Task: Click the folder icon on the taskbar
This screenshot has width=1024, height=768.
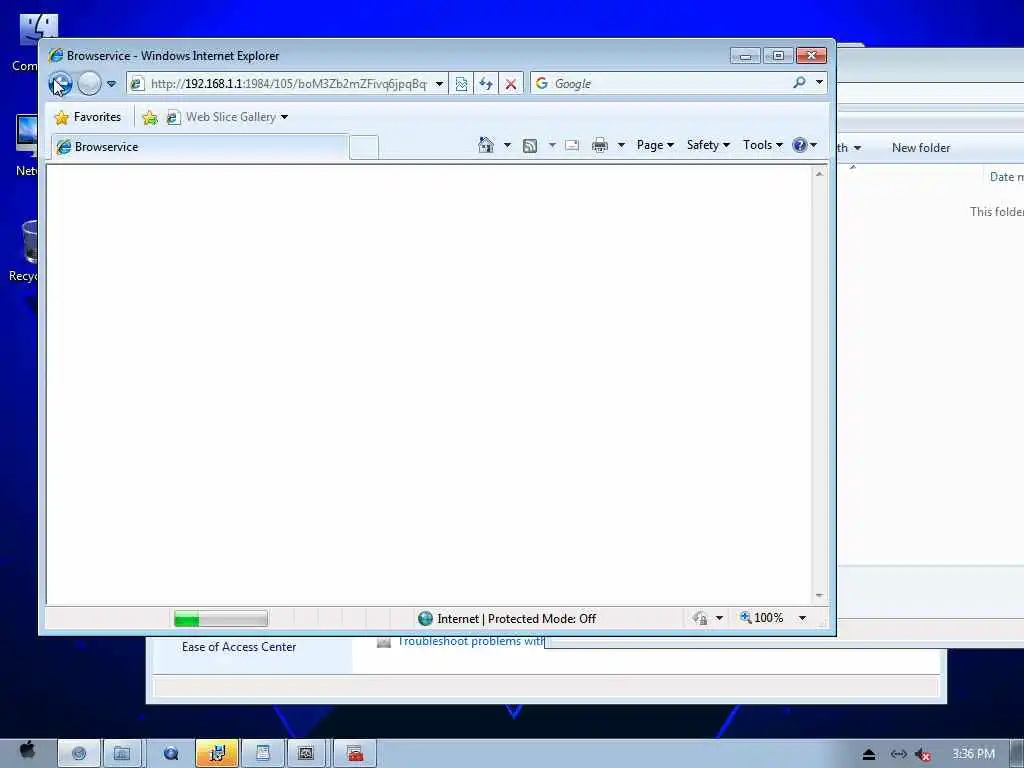Action: [x=122, y=753]
